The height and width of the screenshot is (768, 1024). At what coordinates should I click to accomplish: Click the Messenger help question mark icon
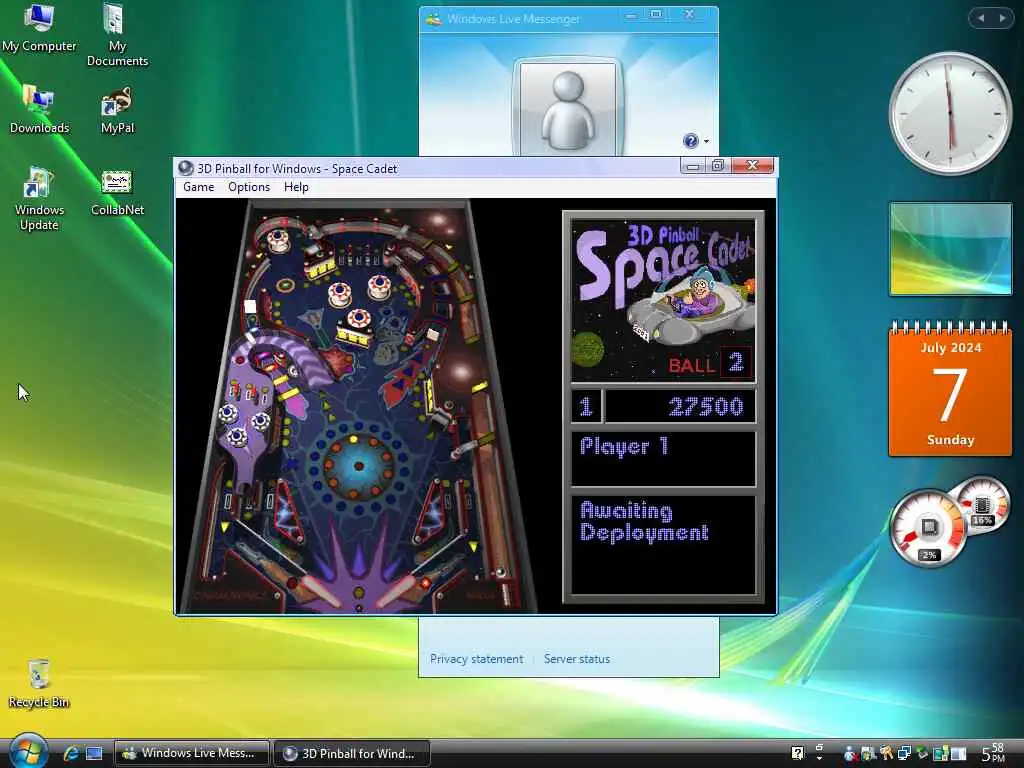tap(690, 140)
